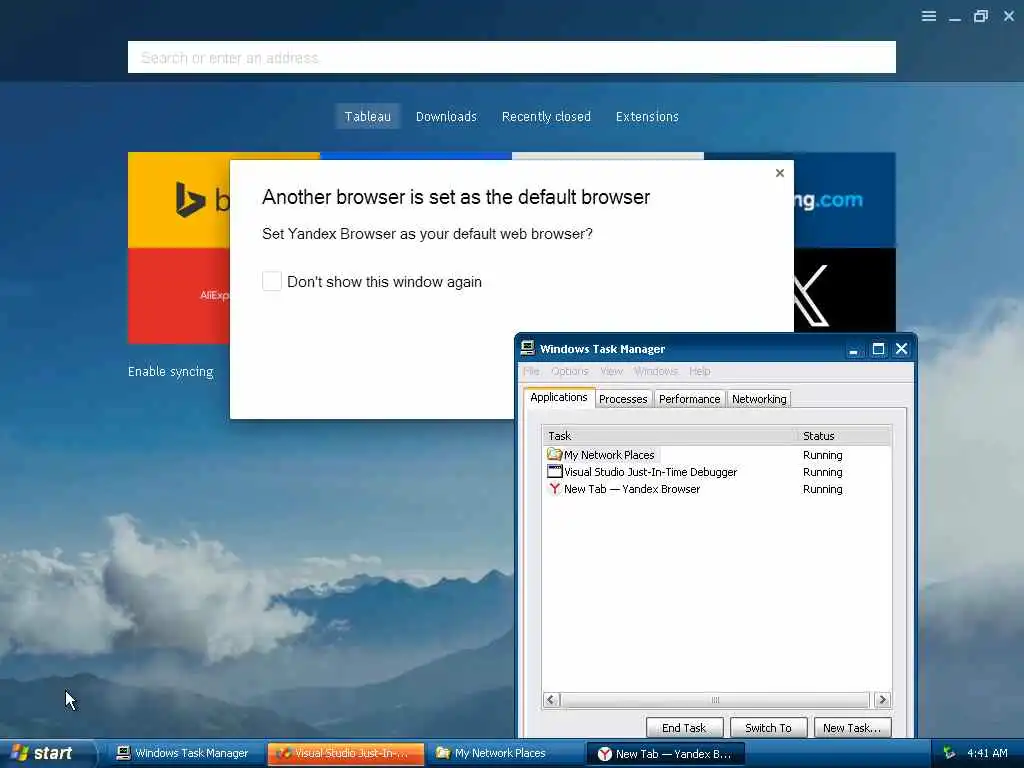Click left arrow of horizontal scrollbar
The height and width of the screenshot is (768, 1024).
pos(551,699)
